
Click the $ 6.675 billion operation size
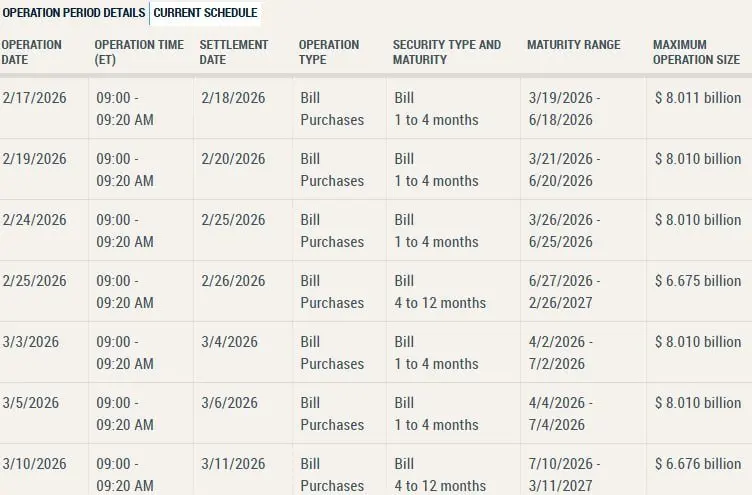tap(697, 281)
